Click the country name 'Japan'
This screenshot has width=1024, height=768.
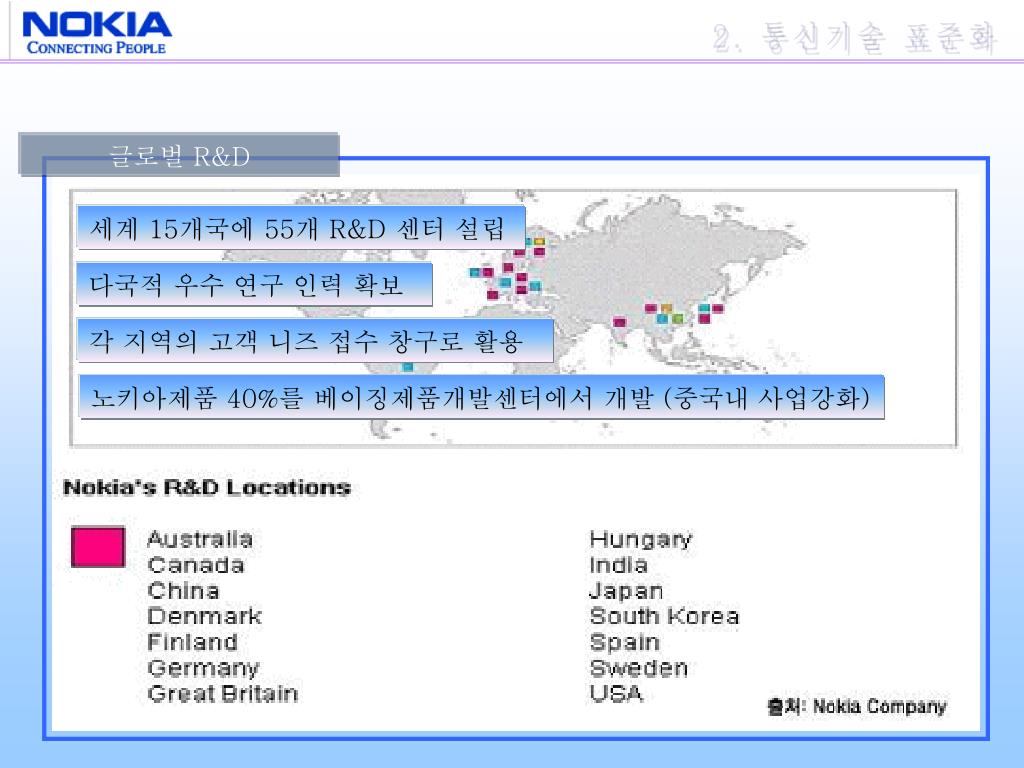[626, 591]
